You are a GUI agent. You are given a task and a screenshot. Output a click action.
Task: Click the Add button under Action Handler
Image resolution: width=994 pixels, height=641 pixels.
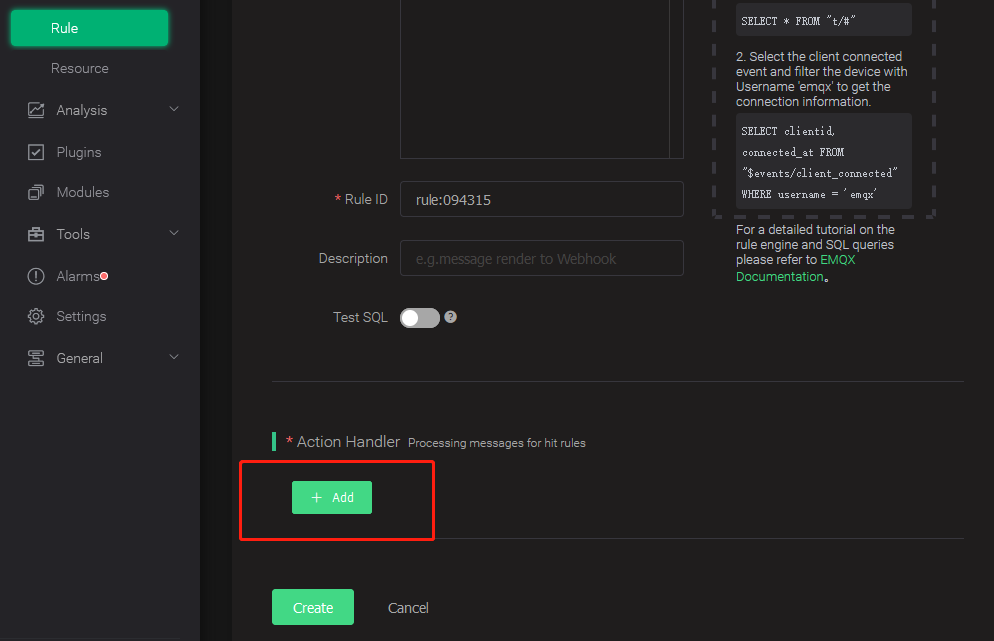pos(331,497)
